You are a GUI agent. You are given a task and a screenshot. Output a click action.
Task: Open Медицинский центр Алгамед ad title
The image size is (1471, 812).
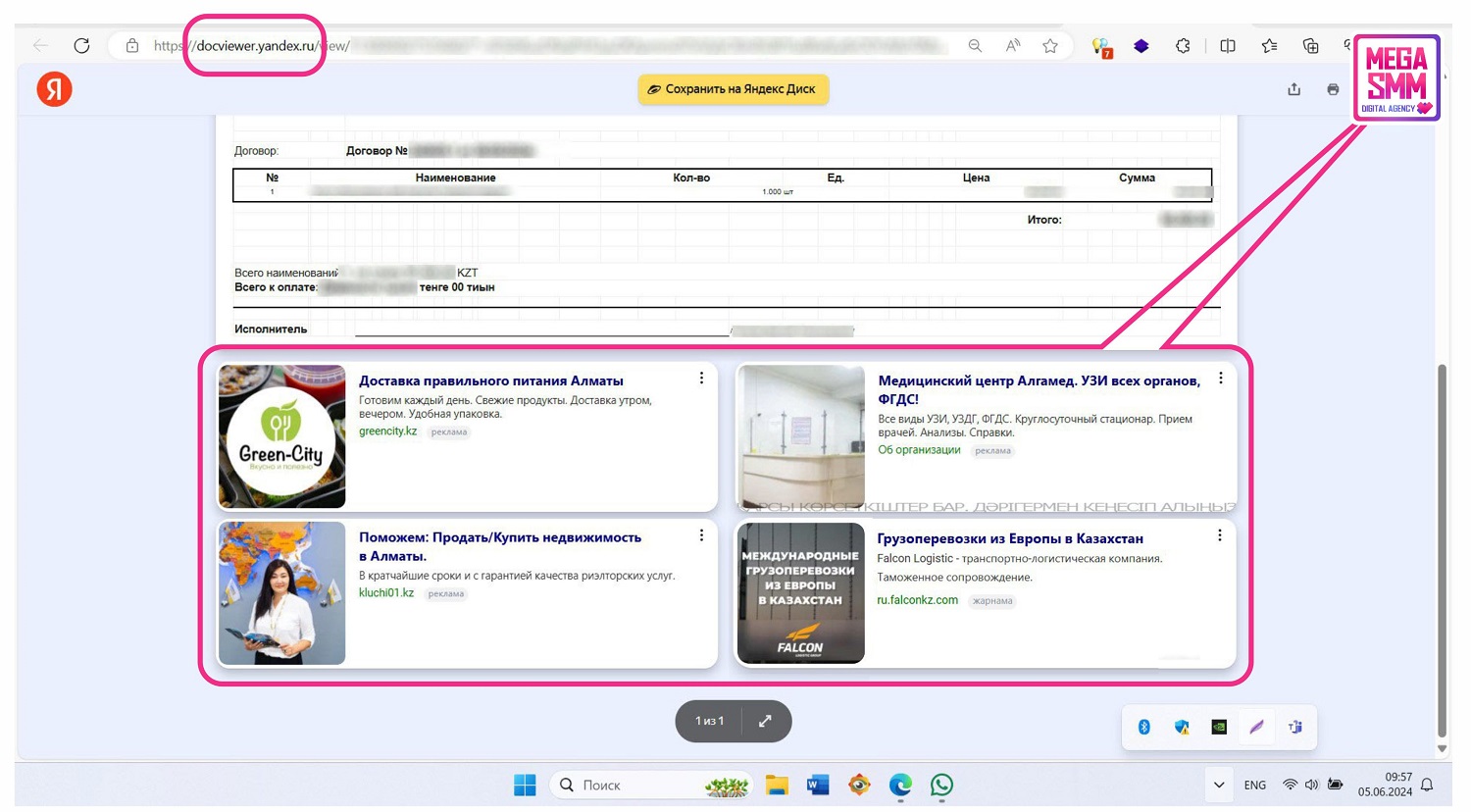(1039, 389)
